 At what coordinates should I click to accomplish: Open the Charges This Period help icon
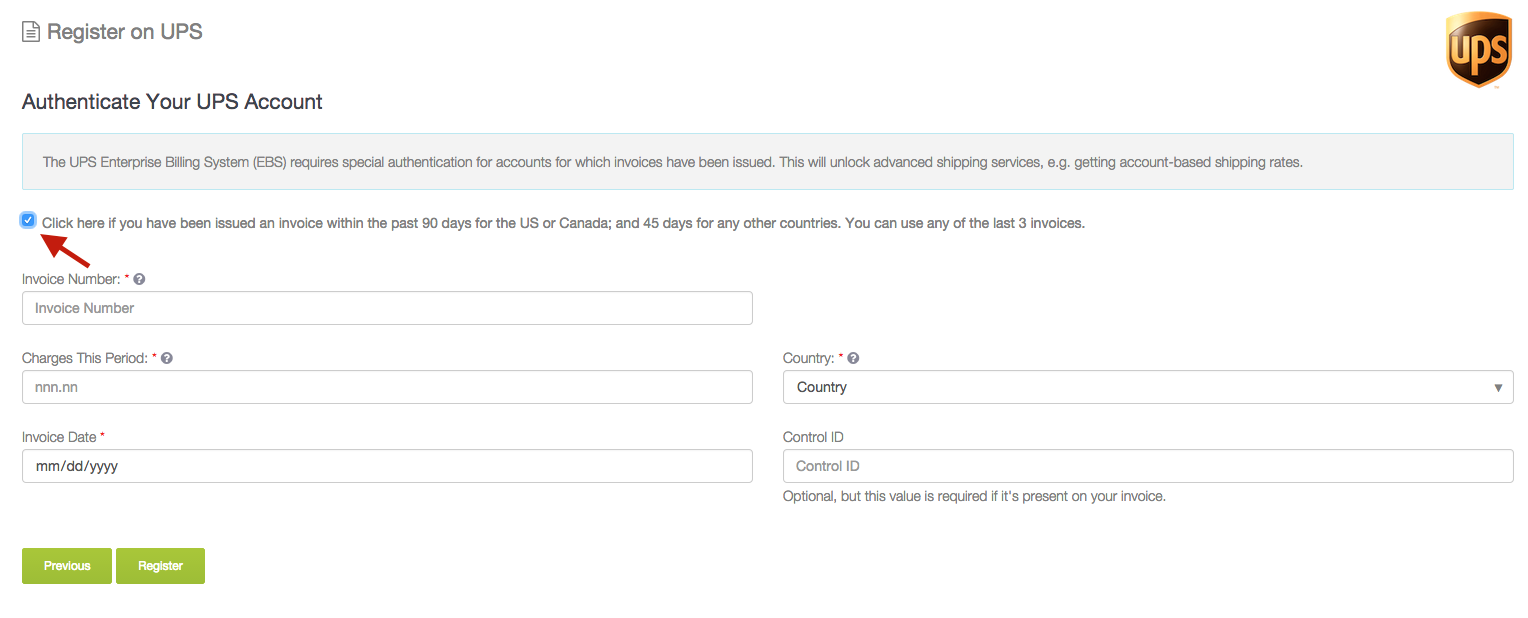[167, 358]
